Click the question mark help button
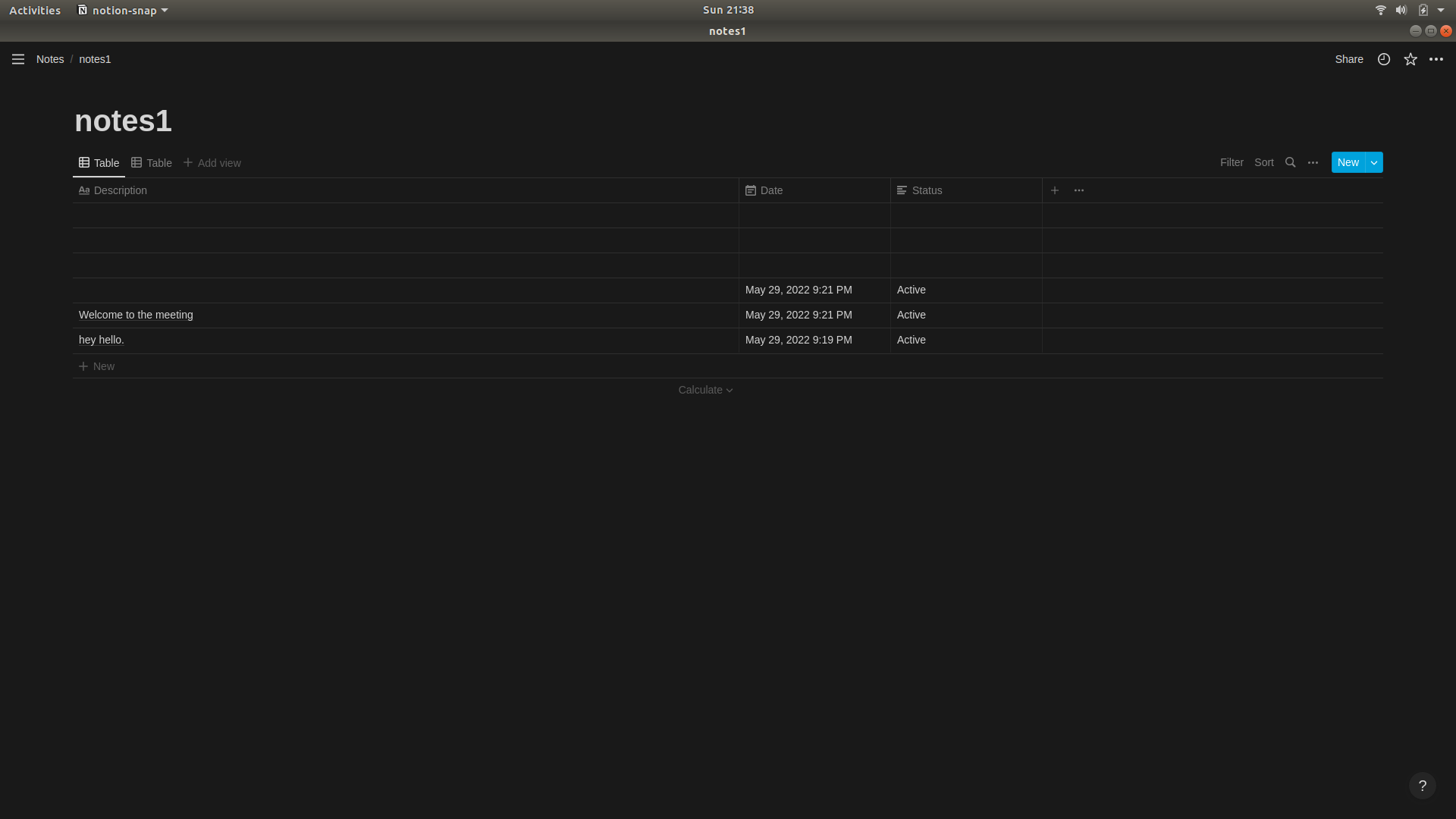The height and width of the screenshot is (819, 1456). tap(1422, 786)
